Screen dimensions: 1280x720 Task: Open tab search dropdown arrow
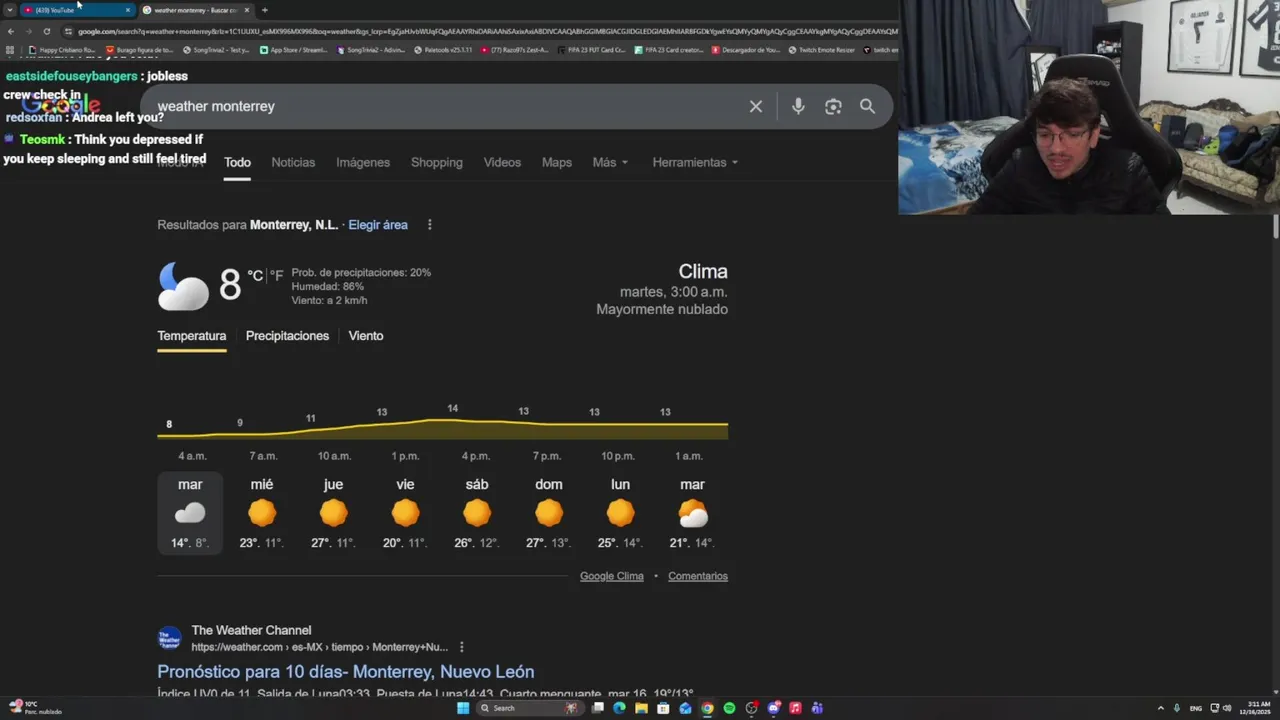tap(10, 10)
